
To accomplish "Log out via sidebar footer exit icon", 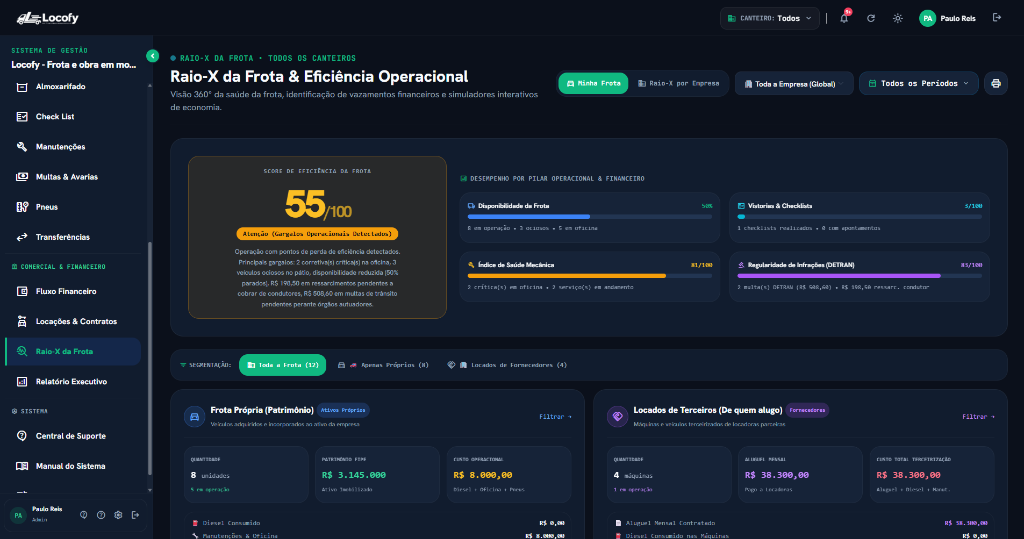I will [135, 515].
